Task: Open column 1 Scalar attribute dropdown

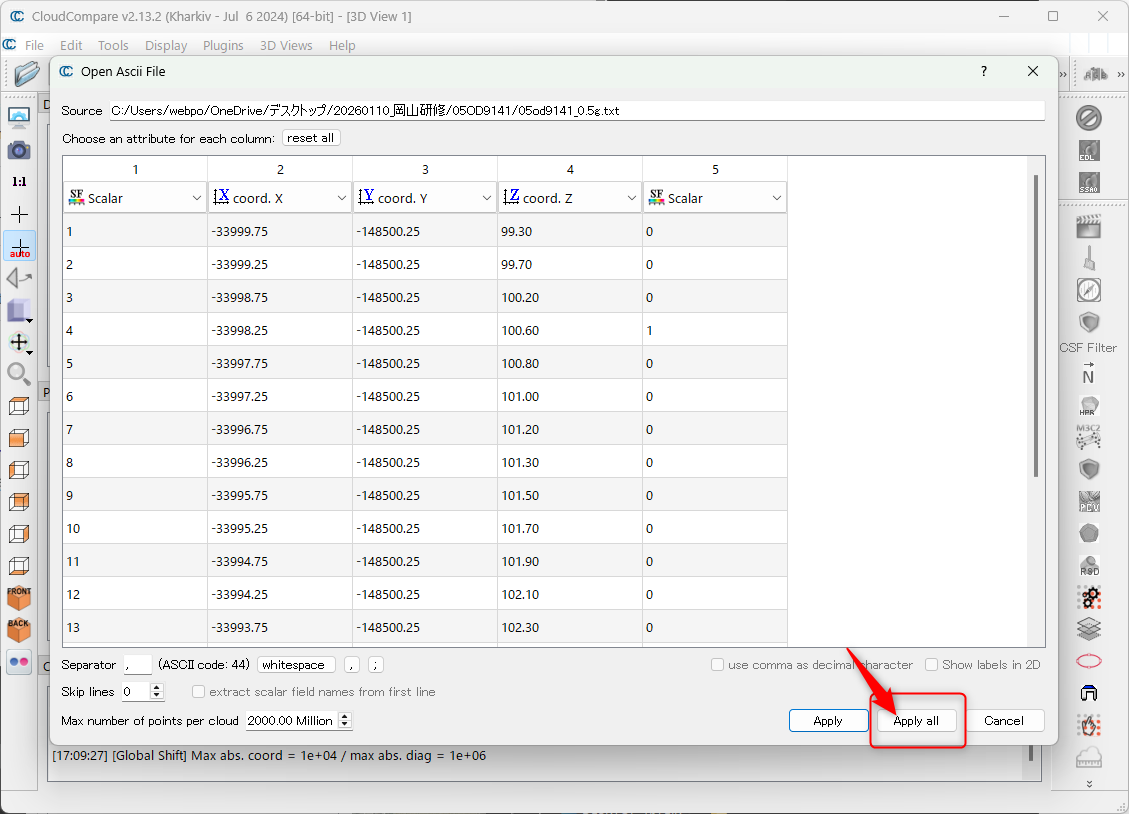Action: coord(135,198)
